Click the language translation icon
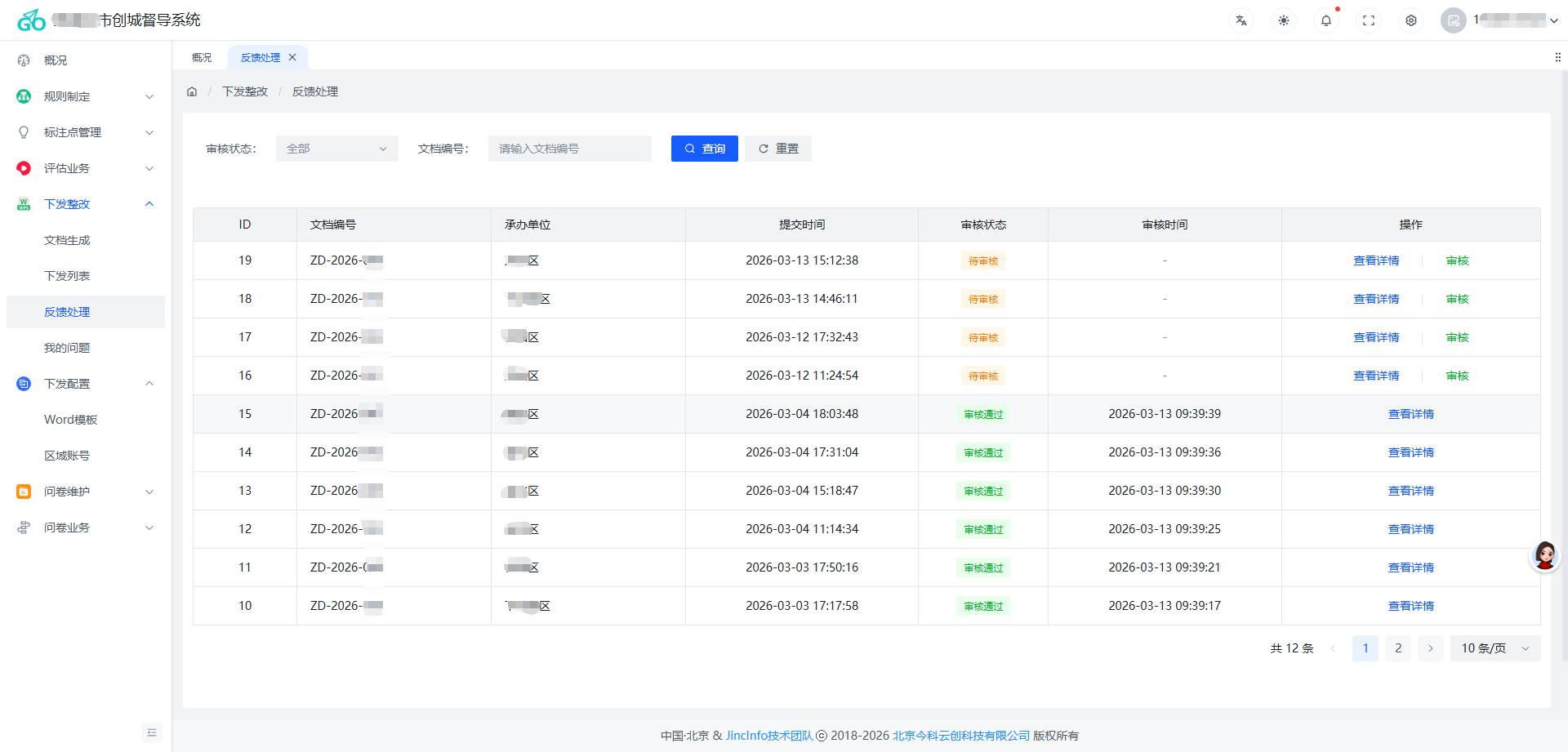This screenshot has height=752, width=1568. tap(1241, 20)
